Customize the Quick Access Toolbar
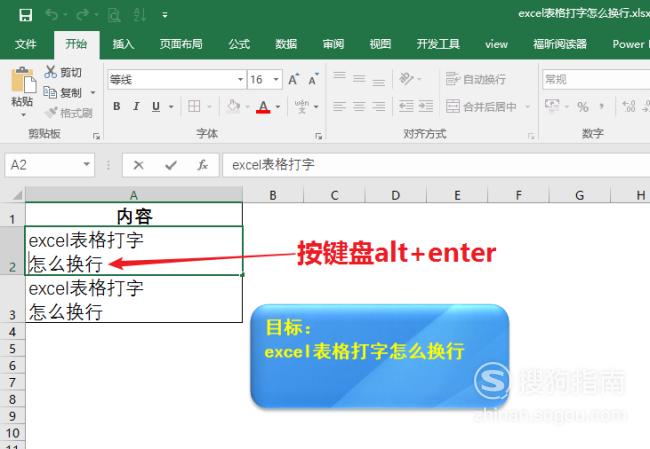 [x=165, y=15]
